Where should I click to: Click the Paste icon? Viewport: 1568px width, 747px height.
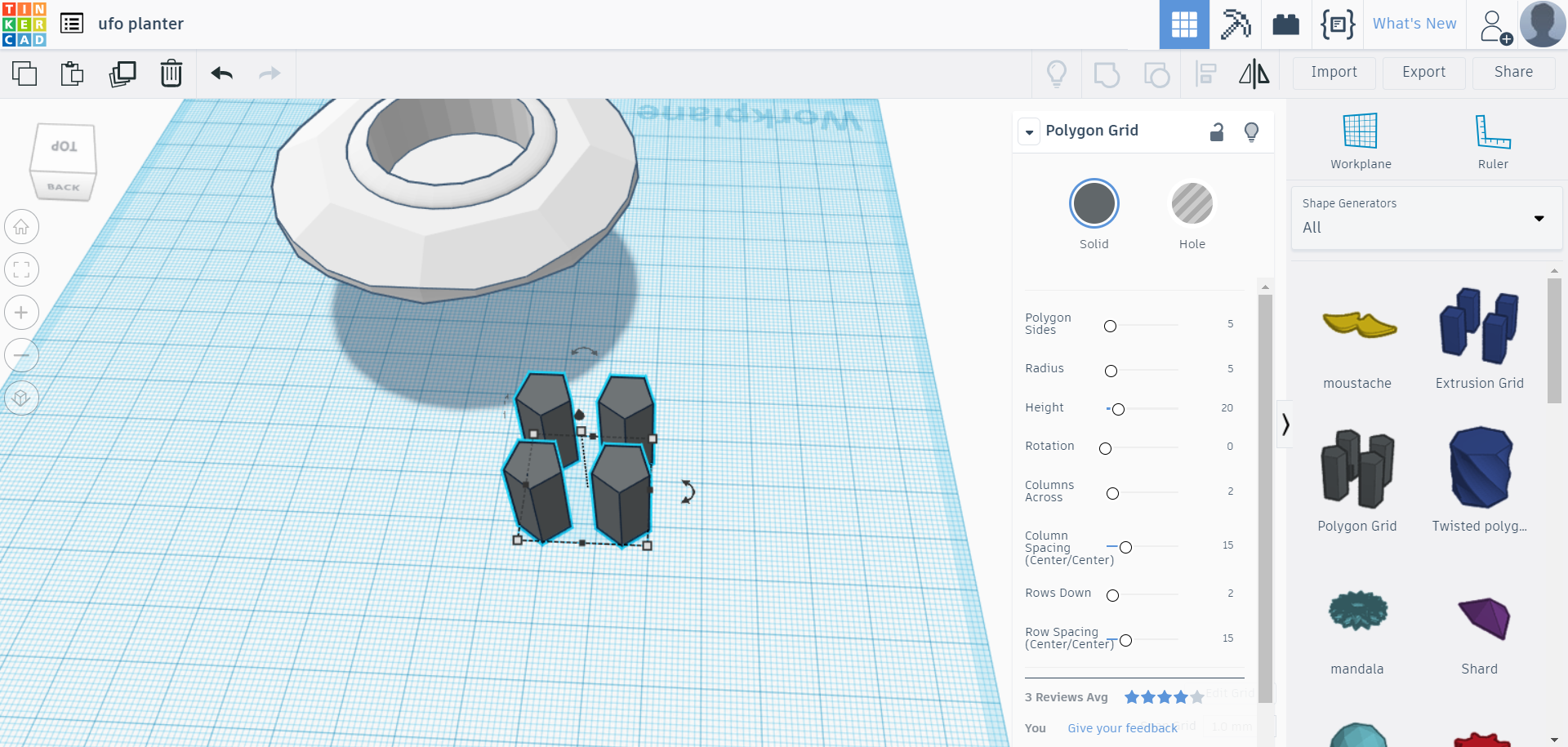point(72,73)
